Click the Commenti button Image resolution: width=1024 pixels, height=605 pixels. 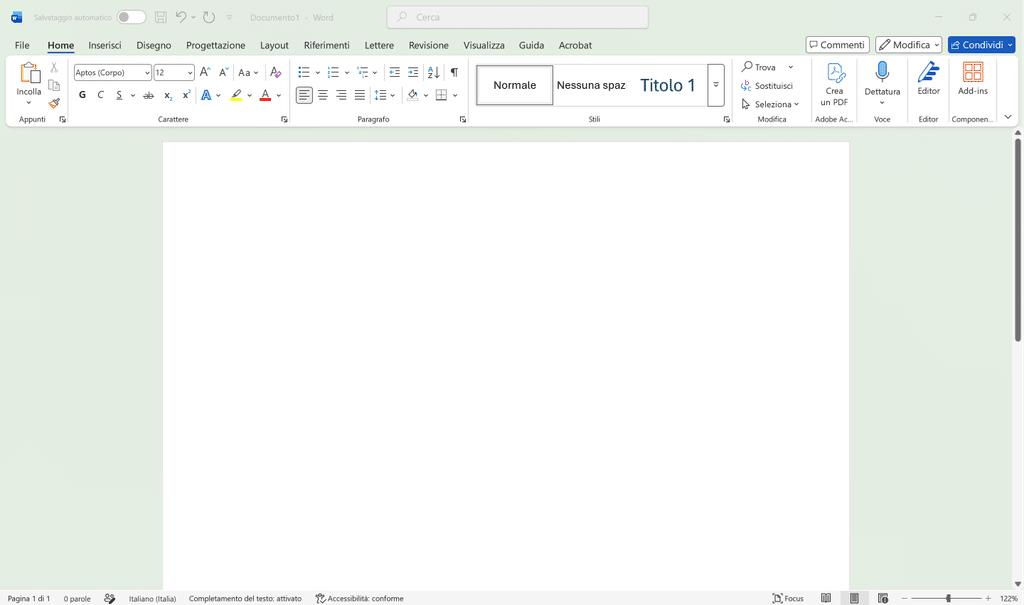pyautogui.click(x=837, y=45)
